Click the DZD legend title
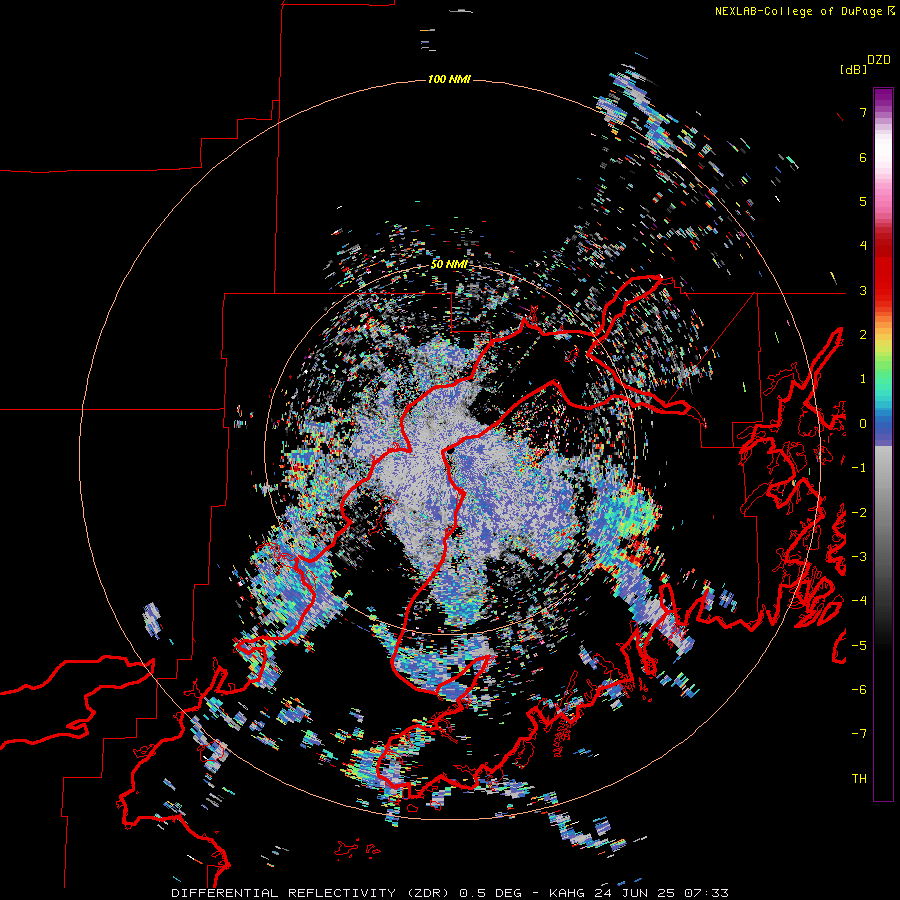This screenshot has width=900, height=900. pos(879,60)
